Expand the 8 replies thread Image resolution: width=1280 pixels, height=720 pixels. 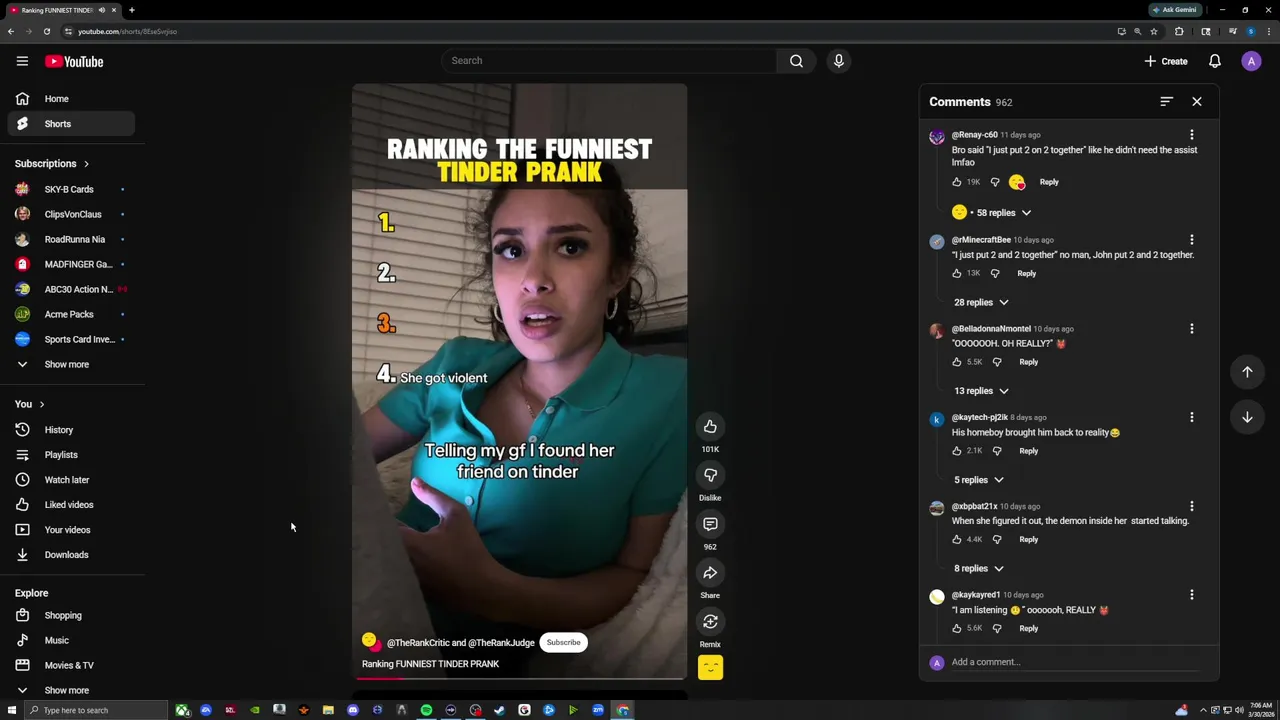(978, 568)
